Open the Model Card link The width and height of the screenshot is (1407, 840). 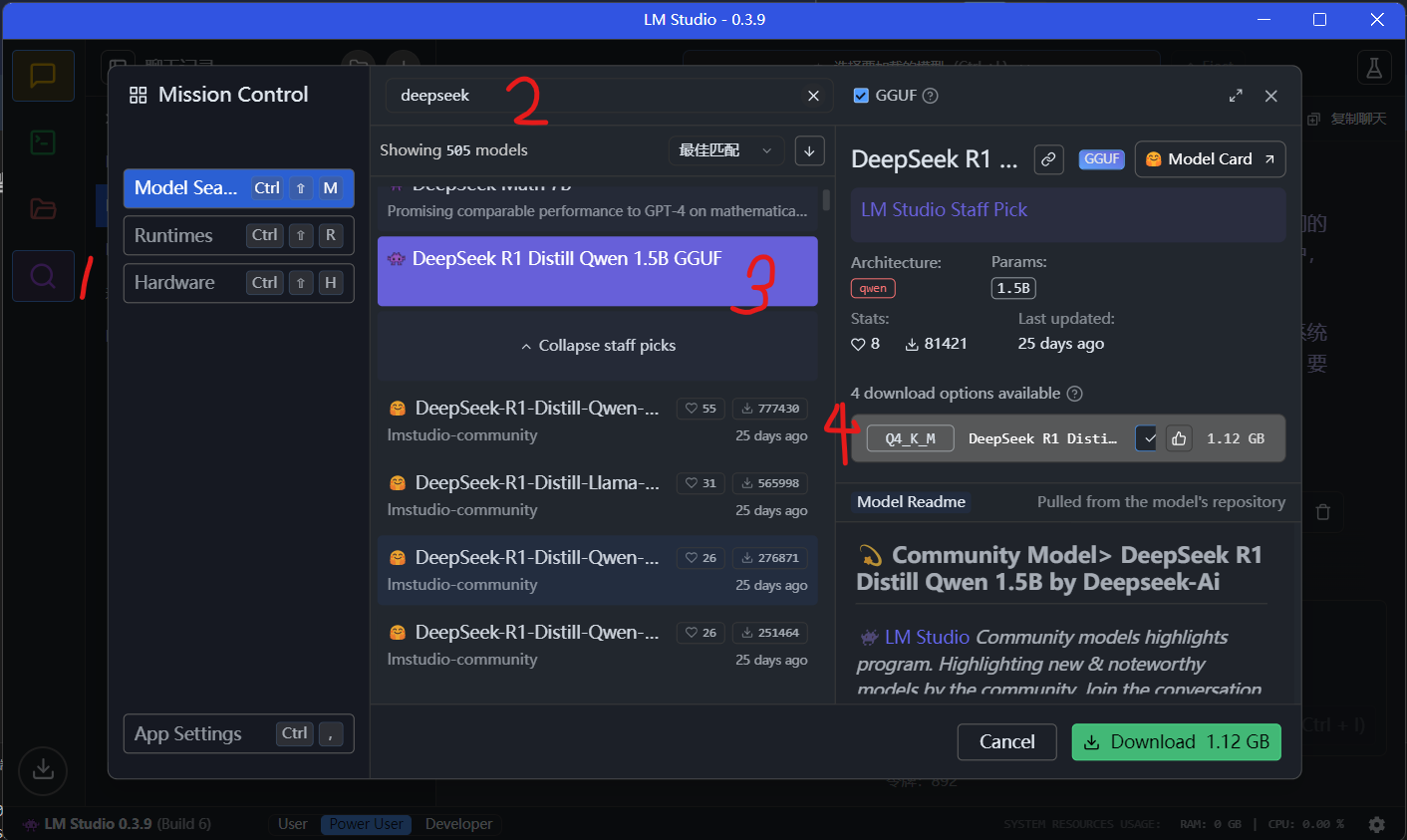[x=1210, y=159]
